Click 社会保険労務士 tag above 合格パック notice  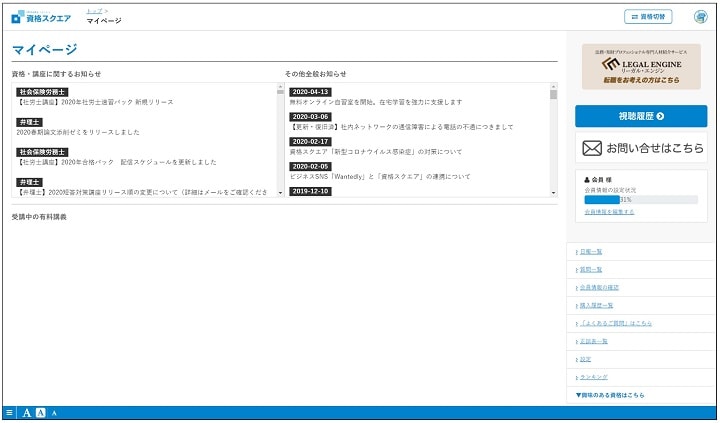[x=42, y=152]
